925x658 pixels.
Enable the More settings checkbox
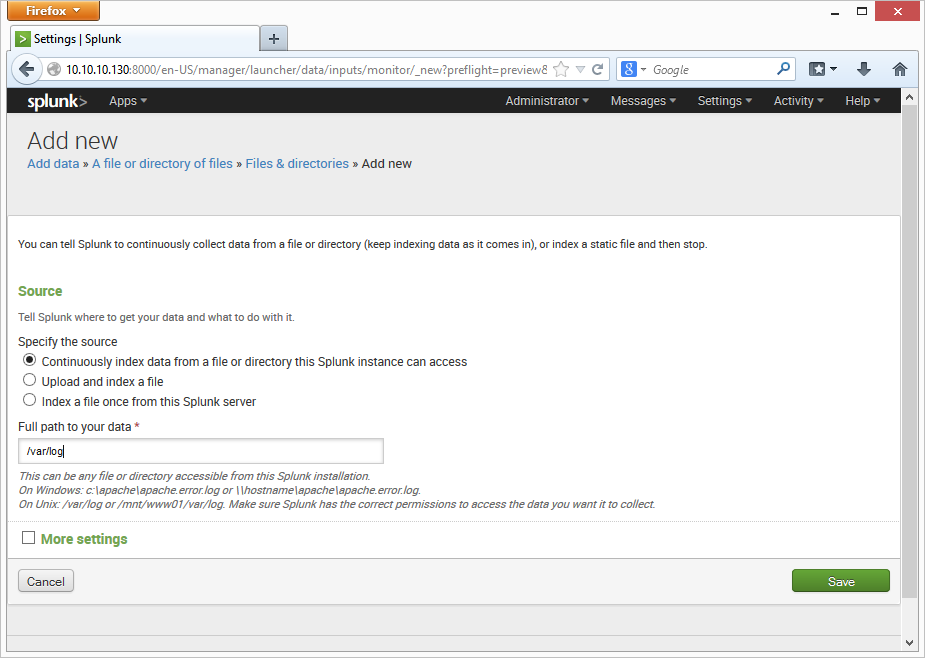tap(28, 537)
